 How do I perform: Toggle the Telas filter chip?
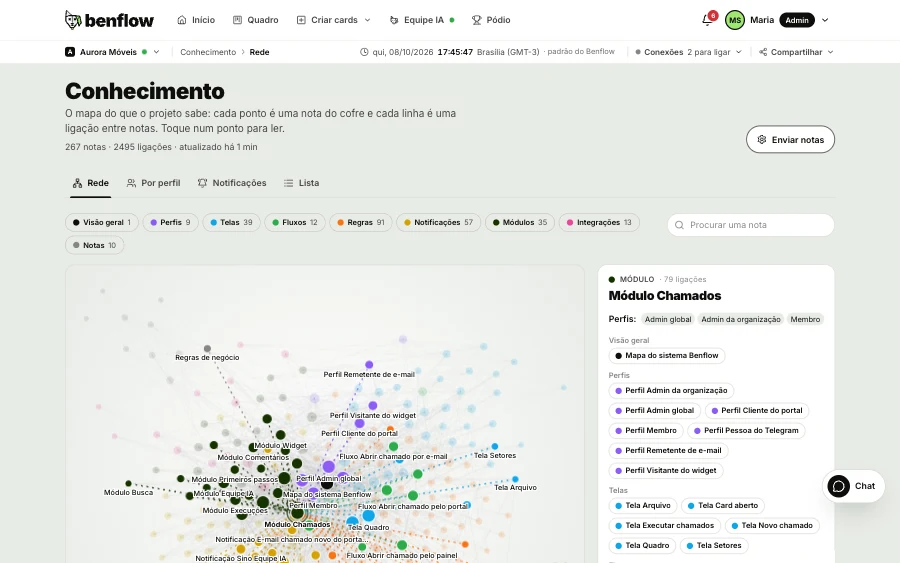pyautogui.click(x=231, y=223)
